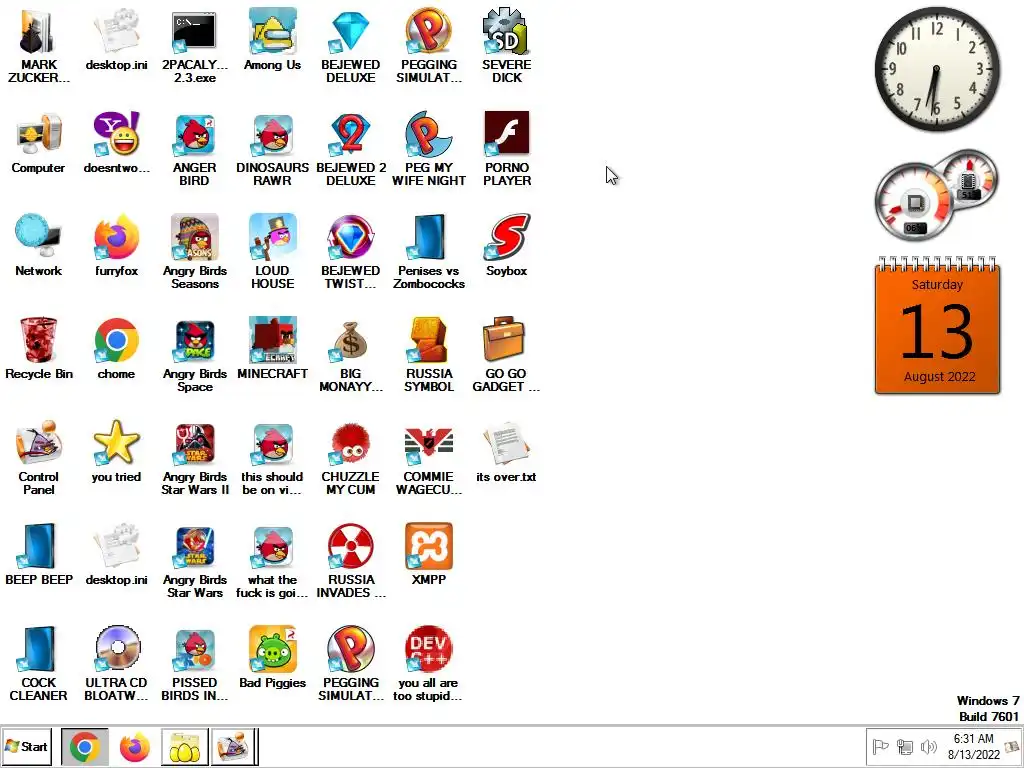Image resolution: width=1024 pixels, height=768 pixels.
Task: Open the Control Panel desktop icon
Action: pos(39,458)
